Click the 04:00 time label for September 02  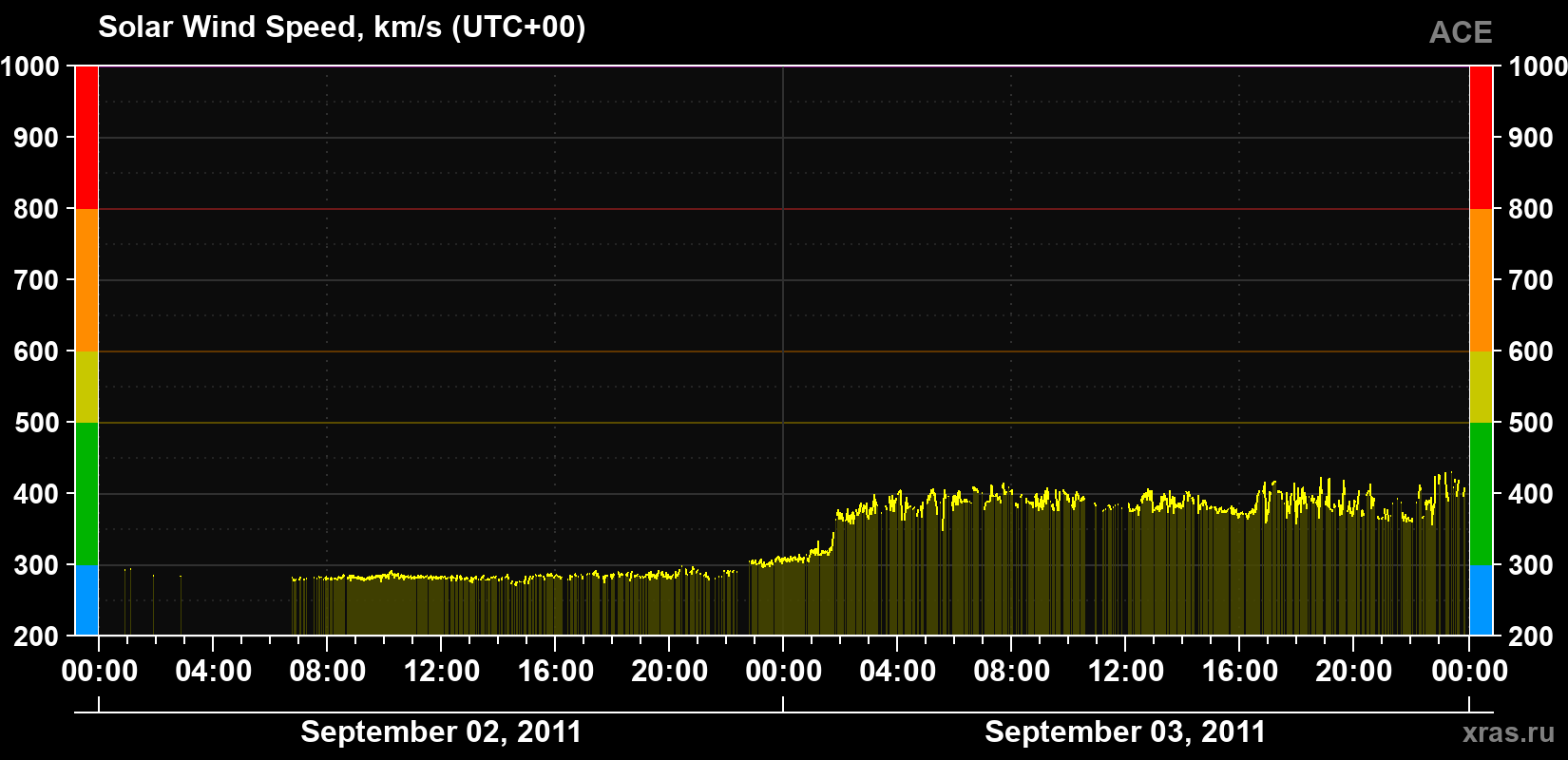tap(214, 672)
